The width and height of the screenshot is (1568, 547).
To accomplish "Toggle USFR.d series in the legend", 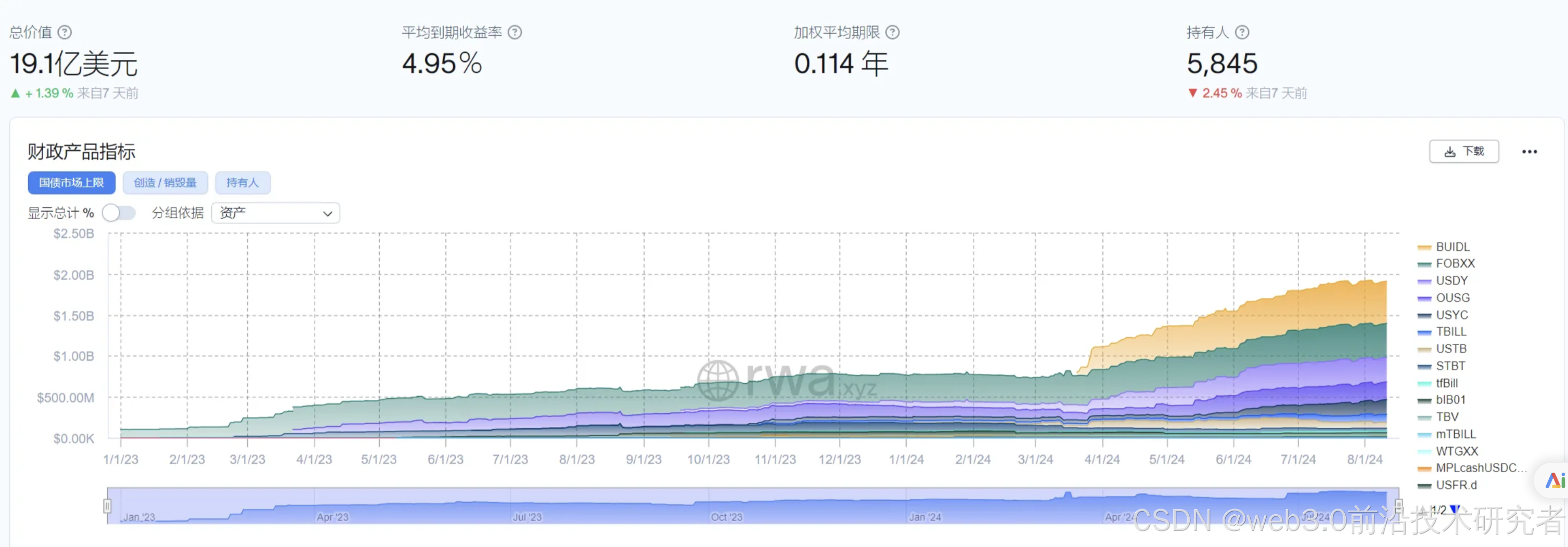I will point(1447,485).
